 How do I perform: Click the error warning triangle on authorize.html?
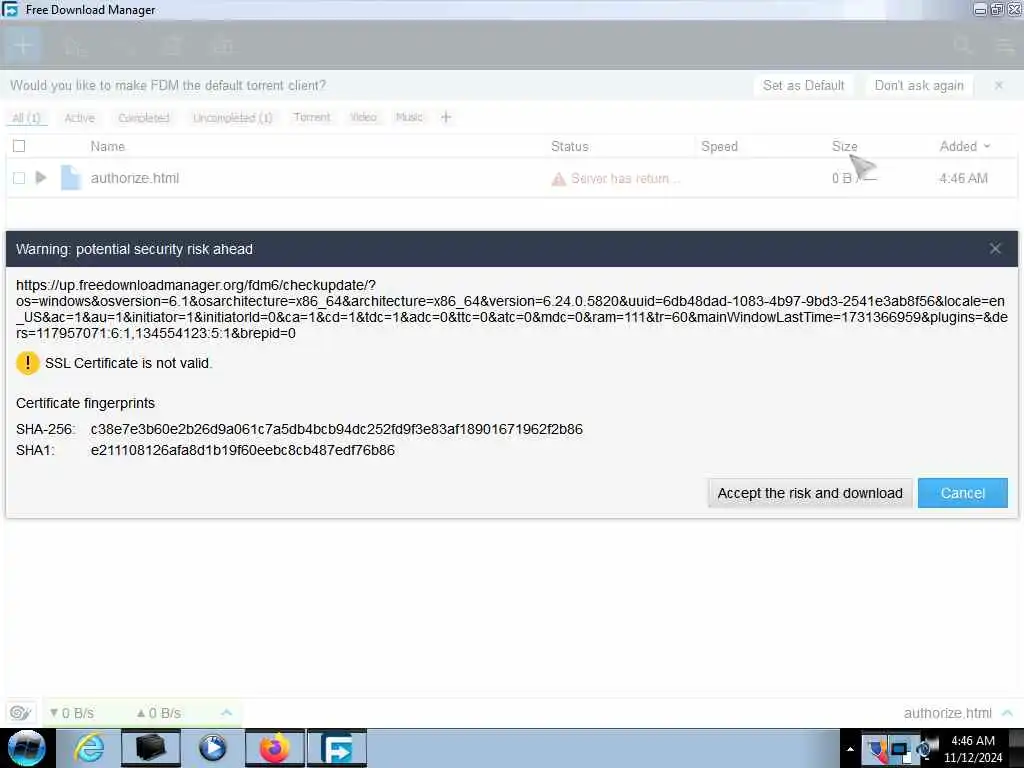coord(558,178)
